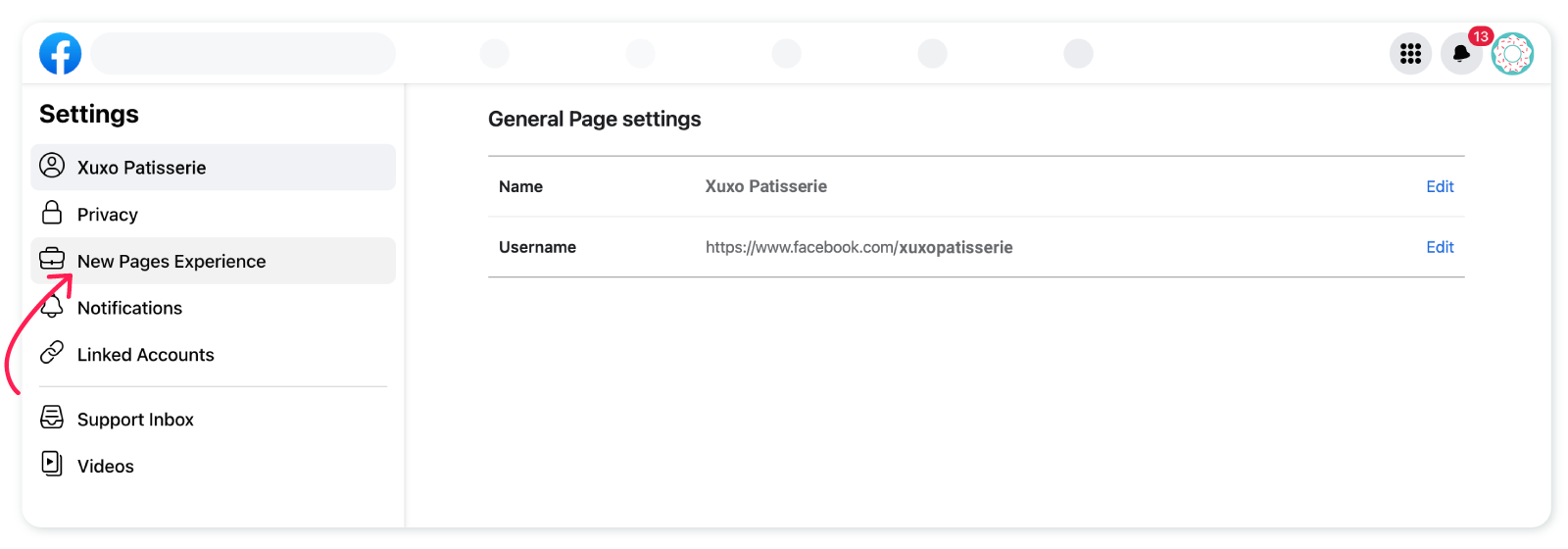Click the profile avatar picture
The width and height of the screenshot is (1568, 549).
tap(1512, 53)
